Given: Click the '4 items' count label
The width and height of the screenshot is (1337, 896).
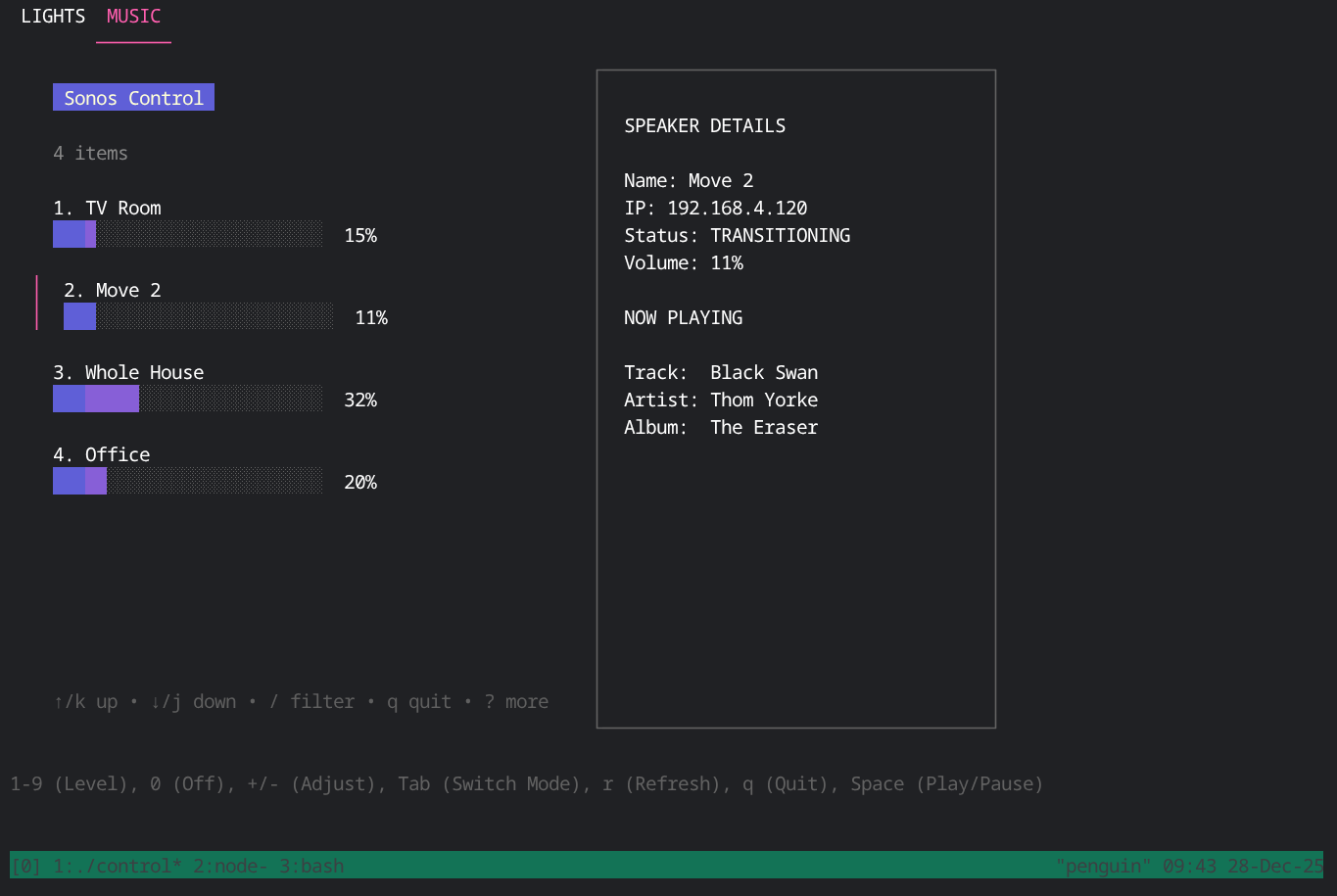Looking at the screenshot, I should pyautogui.click(x=90, y=153).
